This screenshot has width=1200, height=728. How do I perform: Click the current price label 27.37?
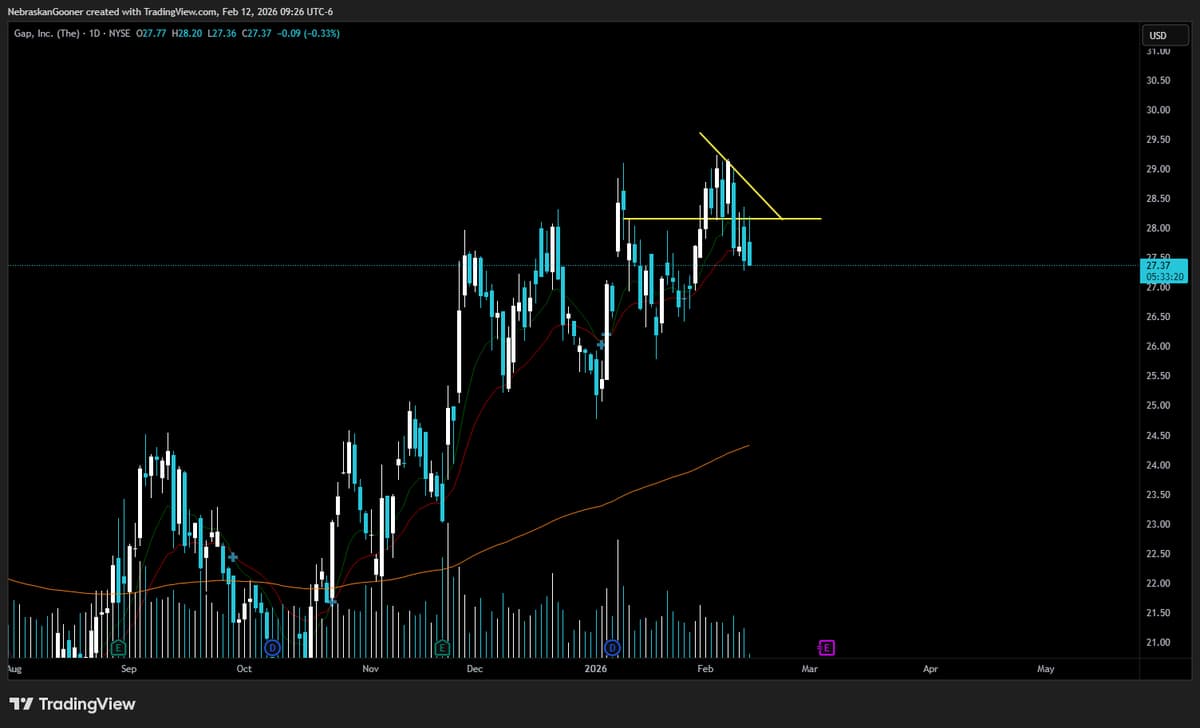(x=1160, y=265)
